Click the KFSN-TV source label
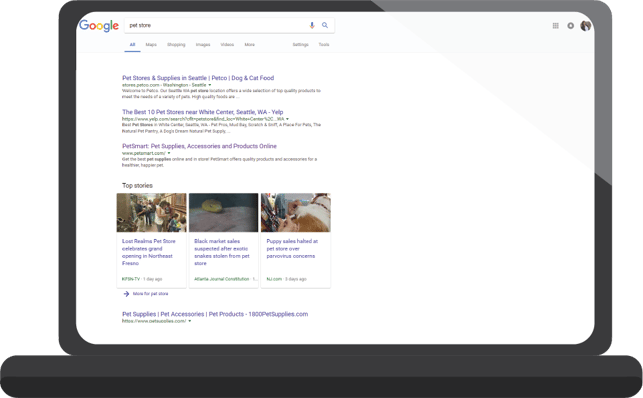Screen dimensions: 643x398 (131, 279)
